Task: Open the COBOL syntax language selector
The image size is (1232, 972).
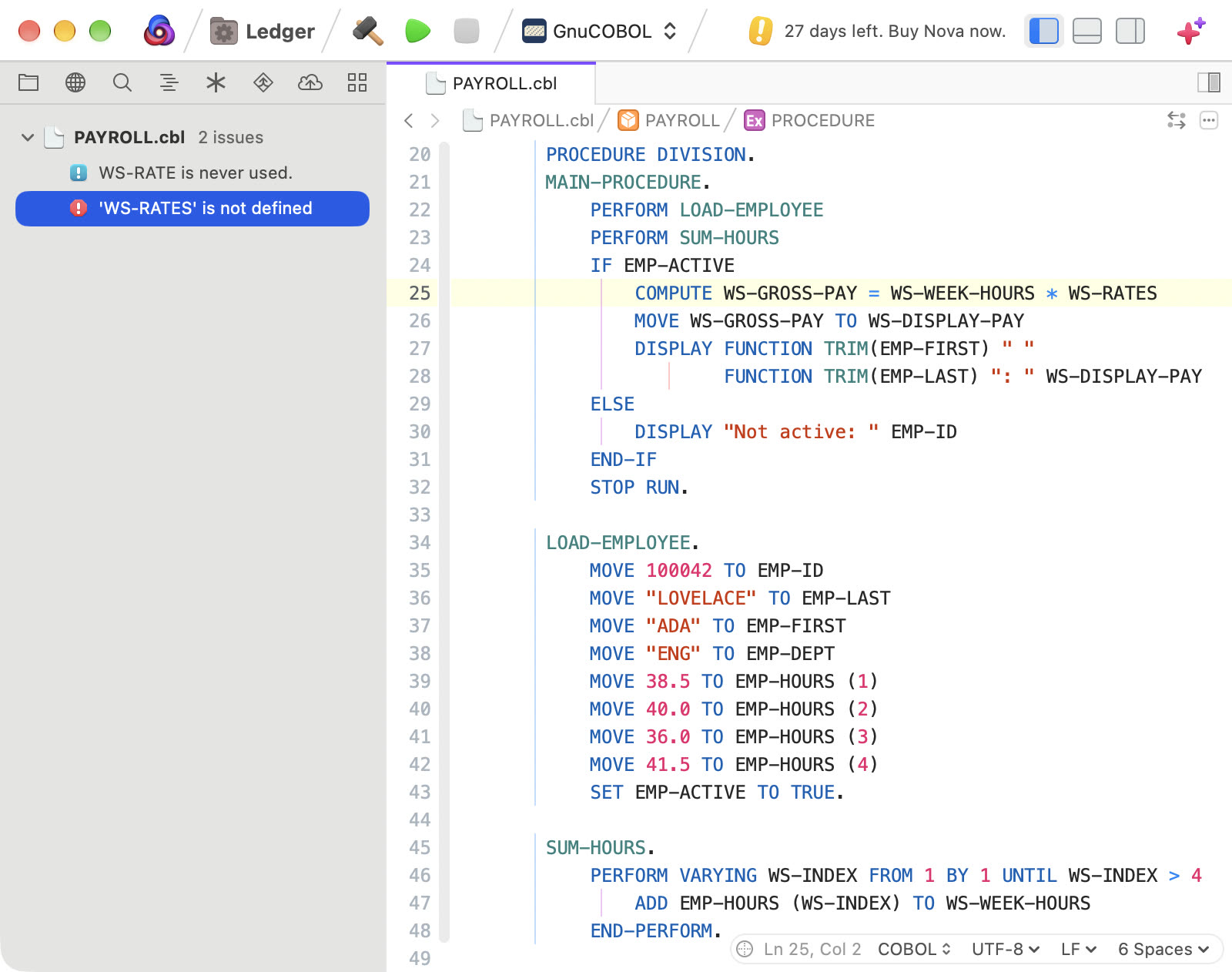Action: (914, 949)
